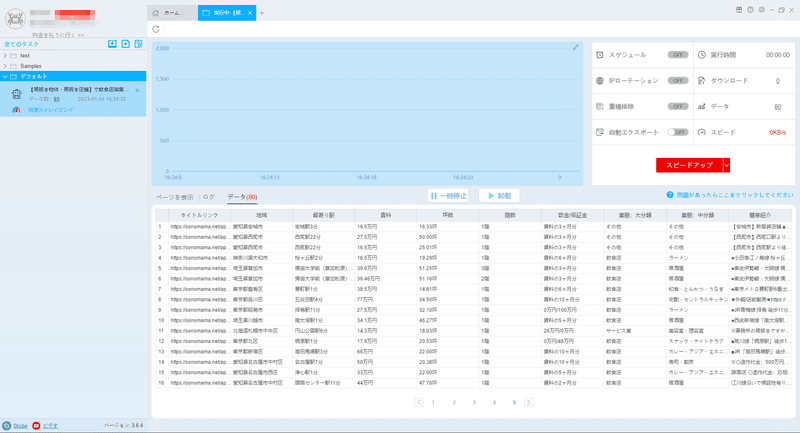
Task: Expand the Samples folder
Action: pos(5,66)
